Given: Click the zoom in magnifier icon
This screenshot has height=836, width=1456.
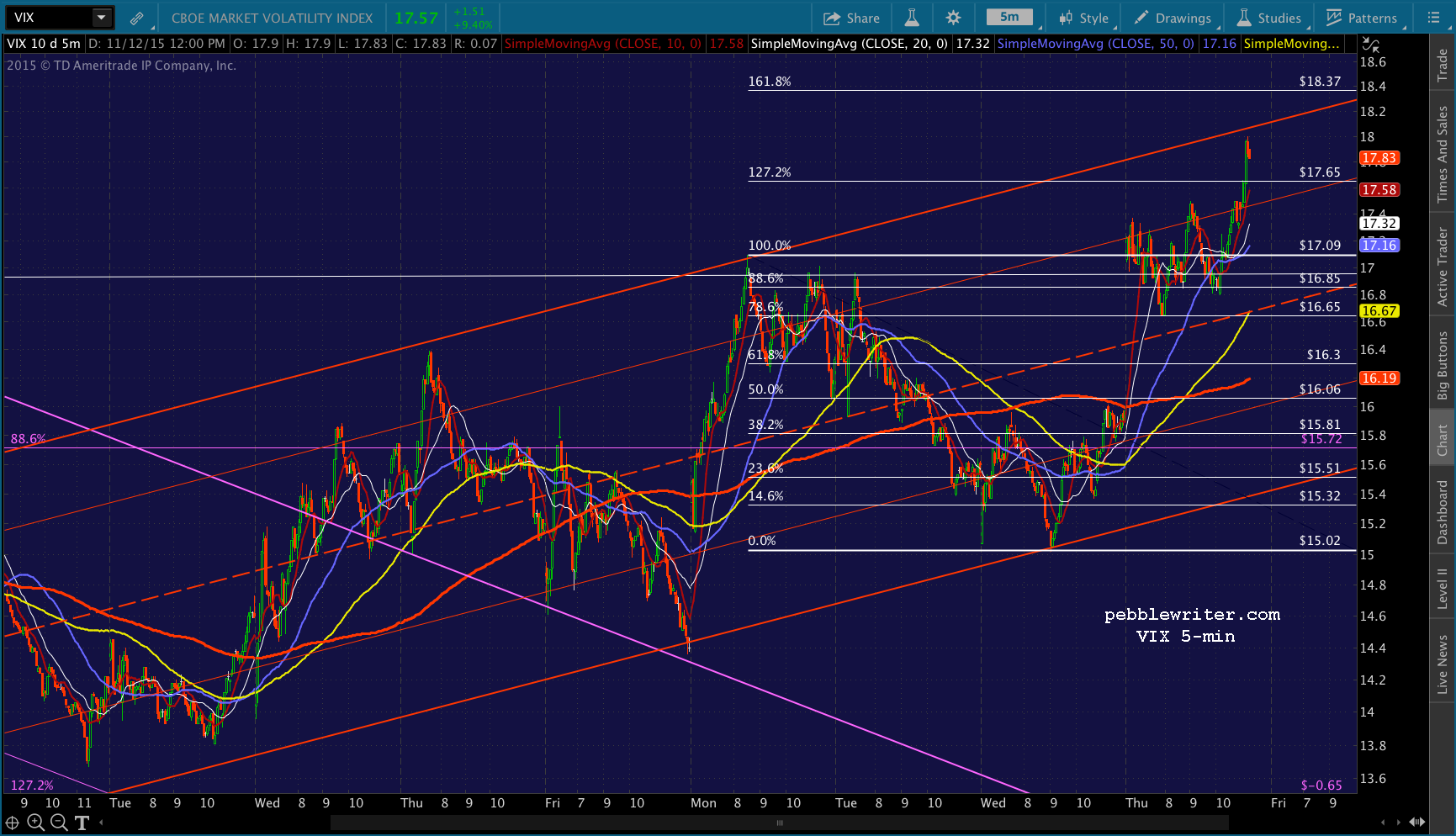Looking at the screenshot, I should click(35, 823).
